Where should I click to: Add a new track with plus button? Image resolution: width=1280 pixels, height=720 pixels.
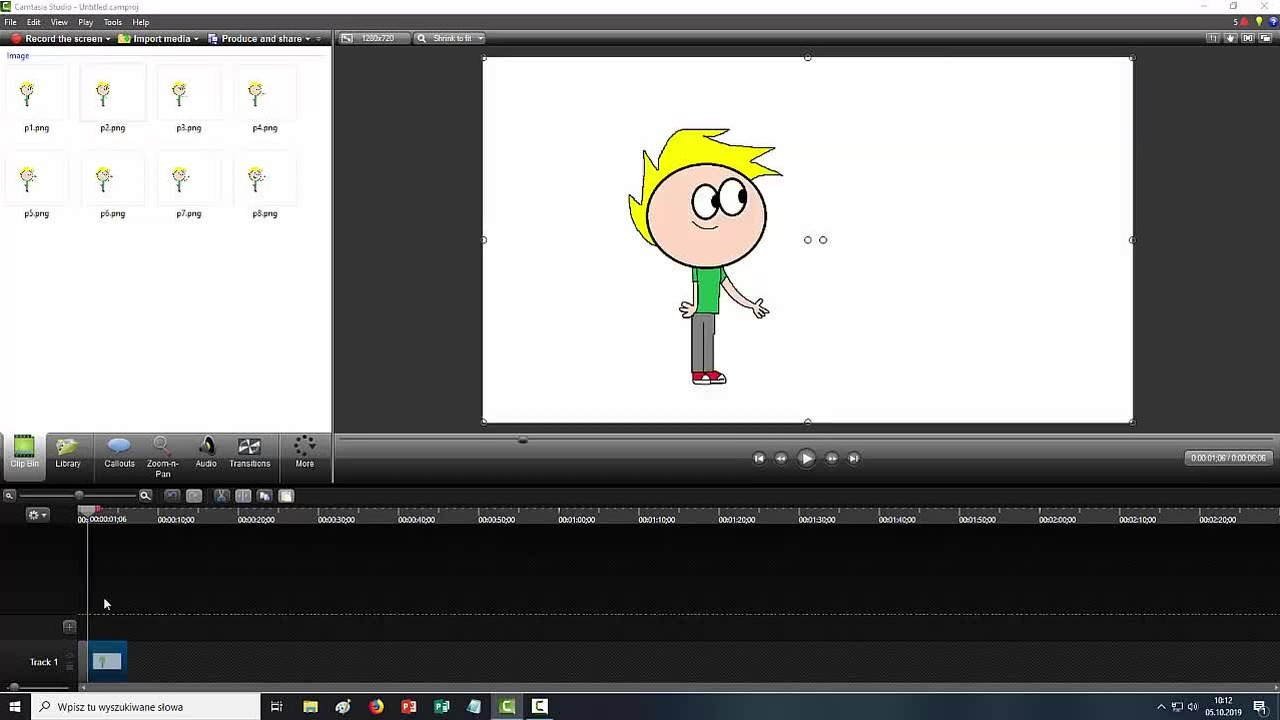[69, 627]
